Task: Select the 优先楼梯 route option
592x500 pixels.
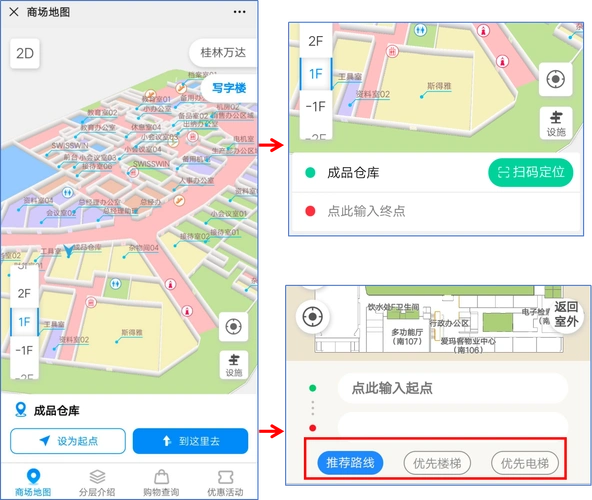Action: coord(437,463)
